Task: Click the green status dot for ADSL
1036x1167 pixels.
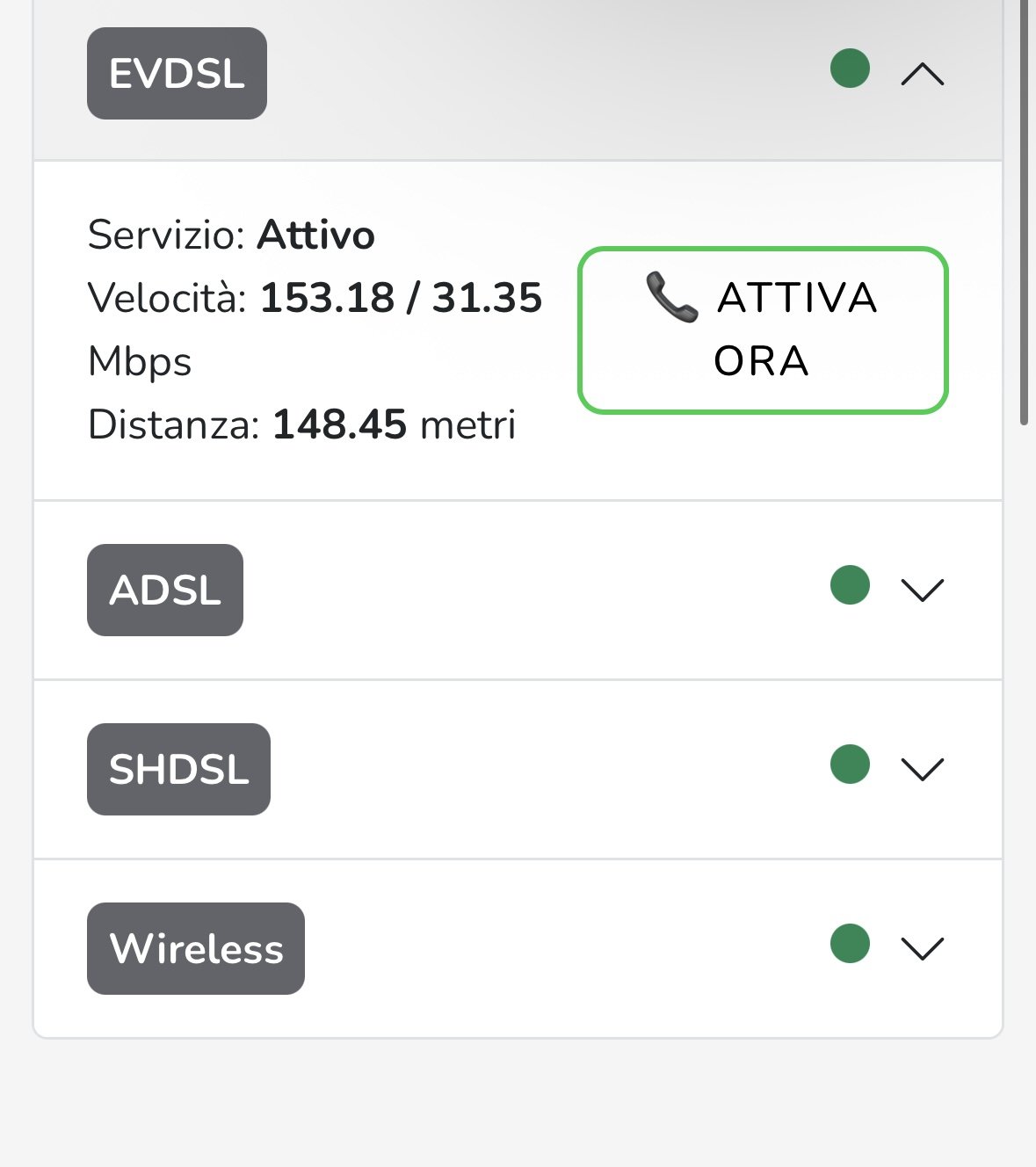Action: point(850,585)
